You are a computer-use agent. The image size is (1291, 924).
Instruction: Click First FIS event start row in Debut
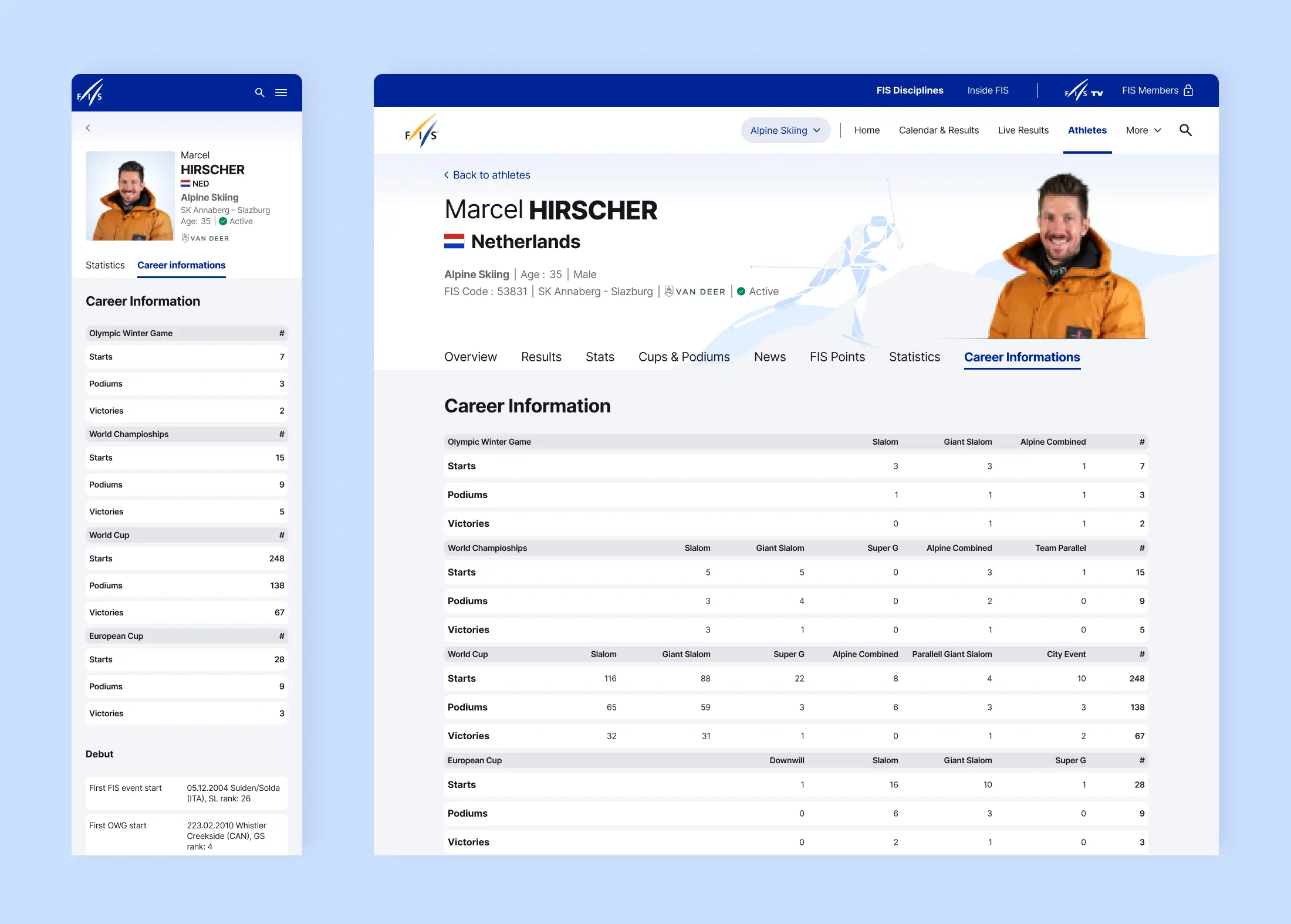click(187, 793)
